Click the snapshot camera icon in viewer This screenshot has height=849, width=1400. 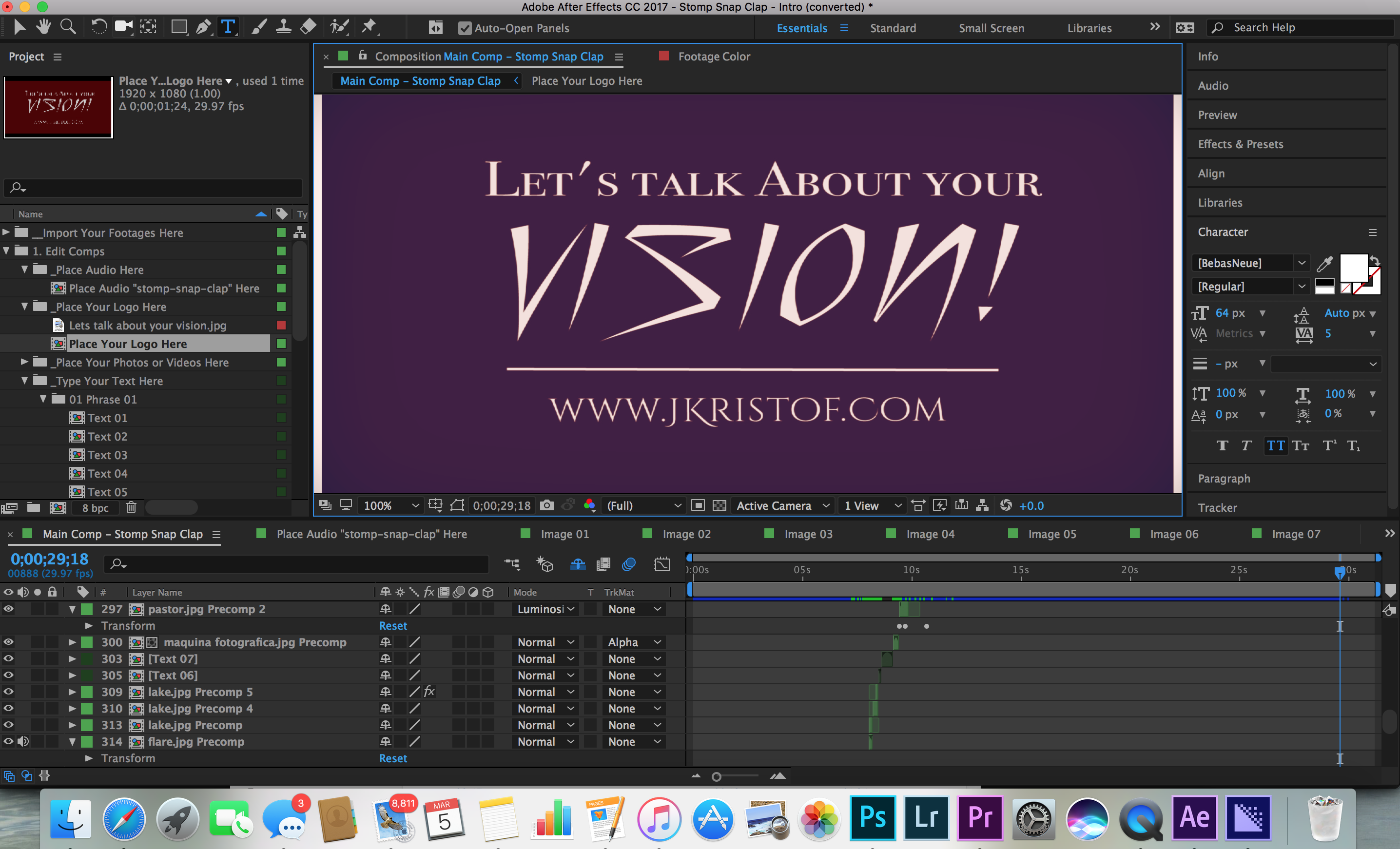[546, 505]
